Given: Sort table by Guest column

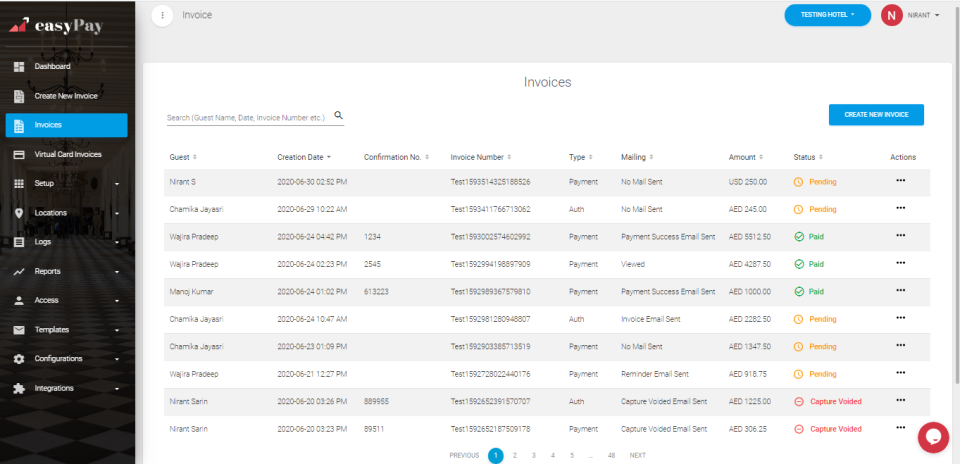Looking at the screenshot, I should [183, 157].
